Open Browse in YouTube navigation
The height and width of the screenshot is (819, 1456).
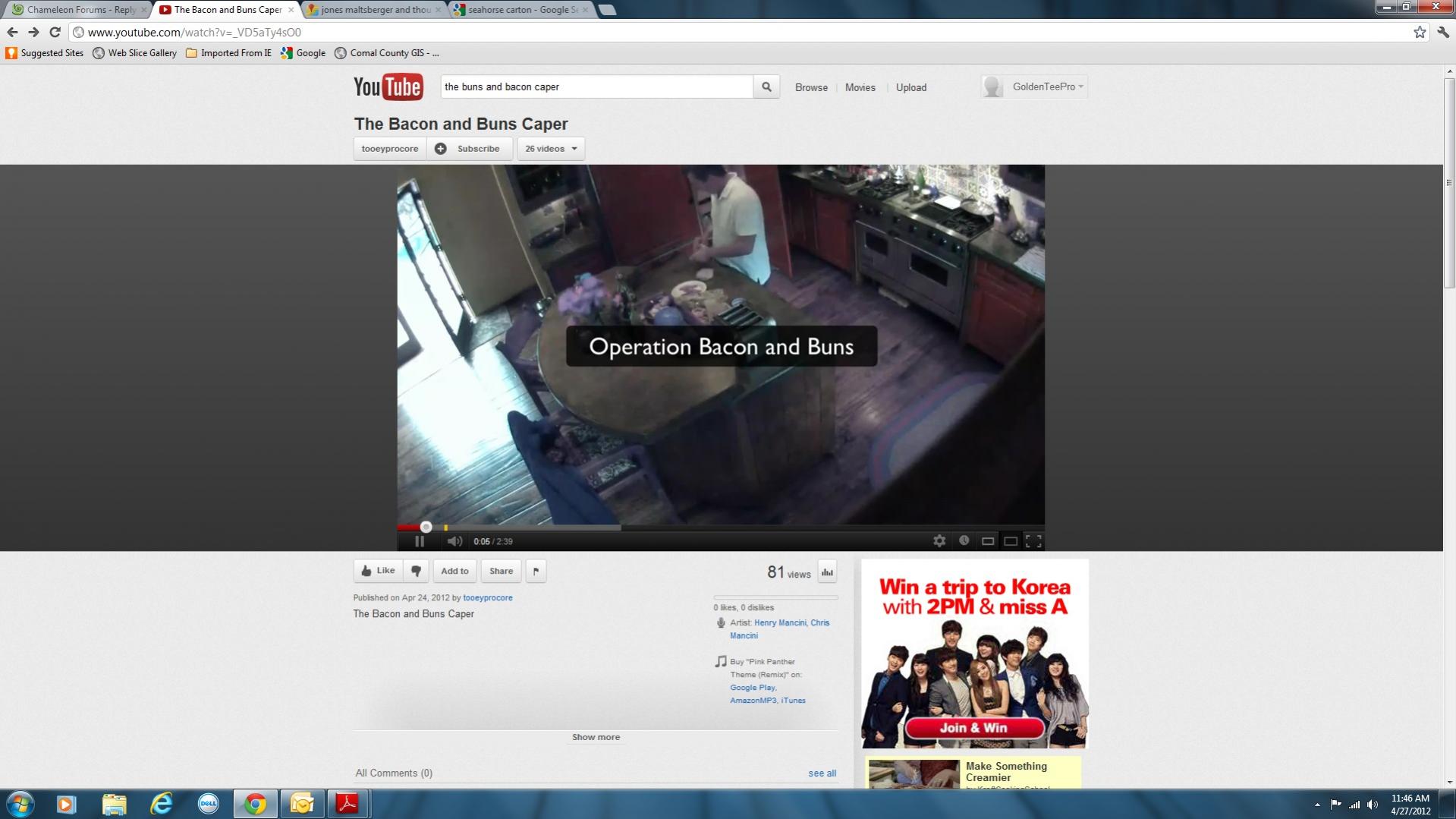(x=811, y=87)
